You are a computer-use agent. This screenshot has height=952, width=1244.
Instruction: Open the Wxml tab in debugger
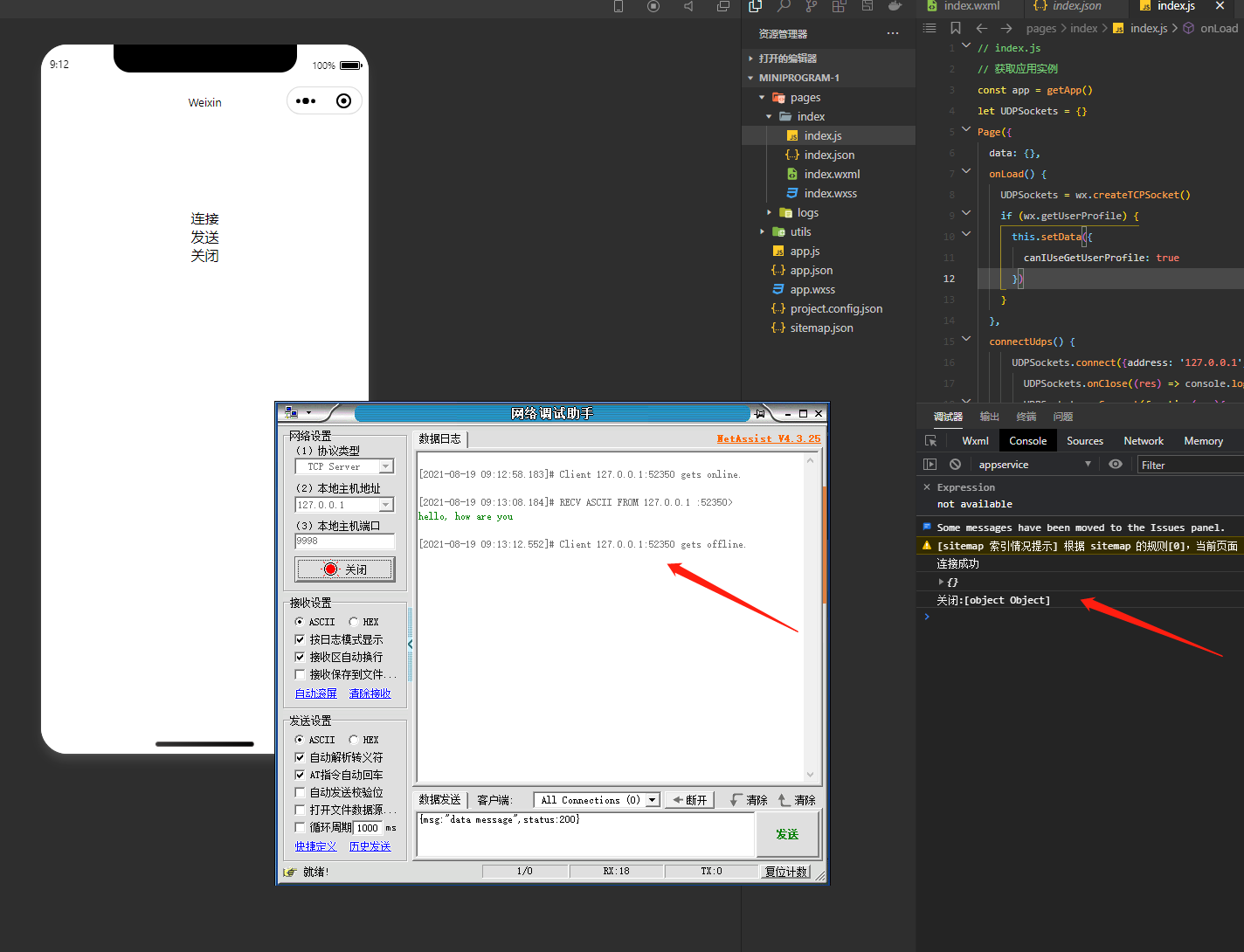pyautogui.click(x=976, y=441)
